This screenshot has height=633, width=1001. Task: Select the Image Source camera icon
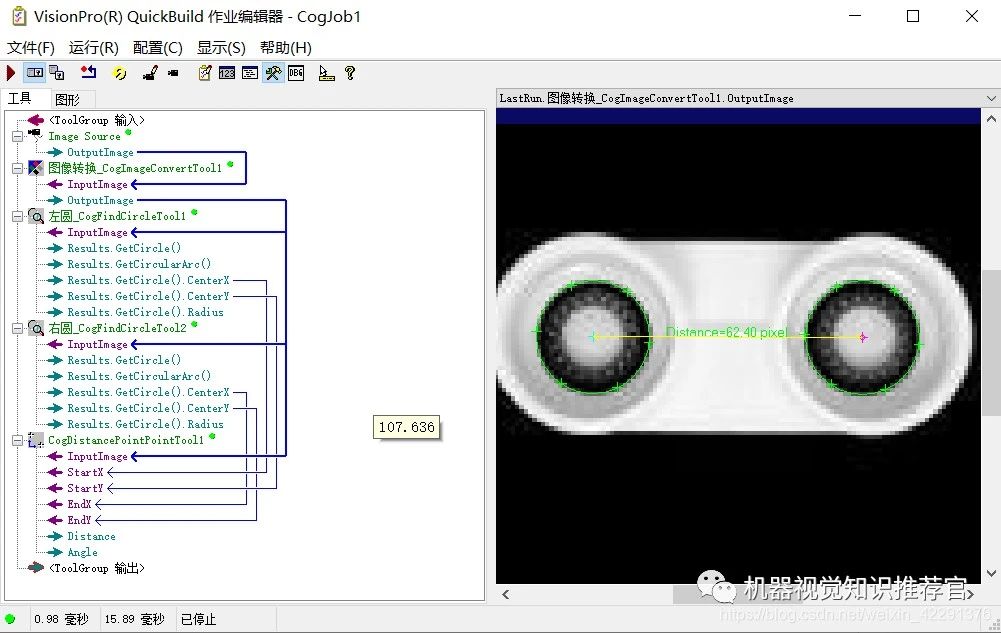click(x=35, y=135)
